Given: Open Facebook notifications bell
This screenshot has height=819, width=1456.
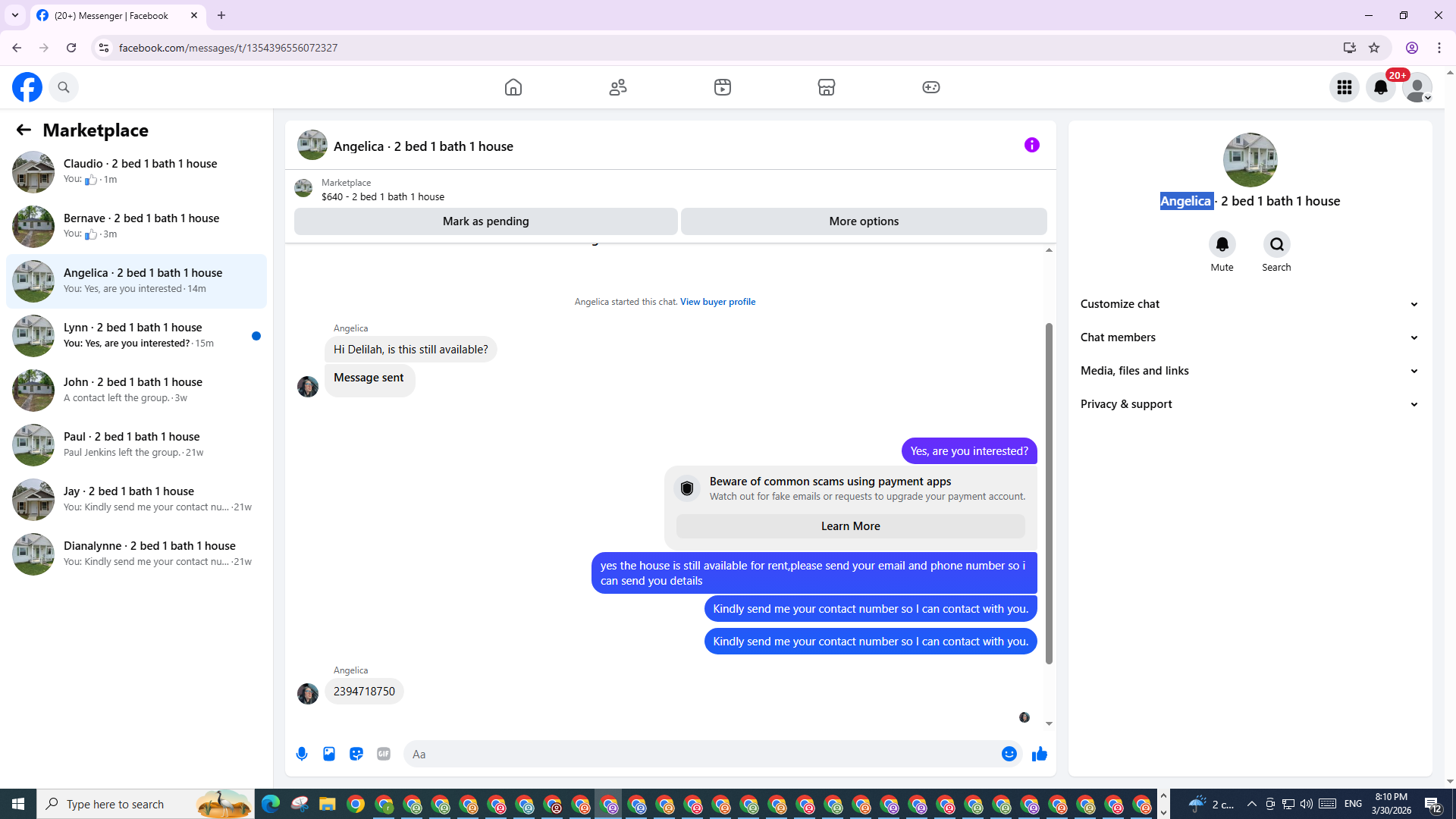Looking at the screenshot, I should point(1380,87).
